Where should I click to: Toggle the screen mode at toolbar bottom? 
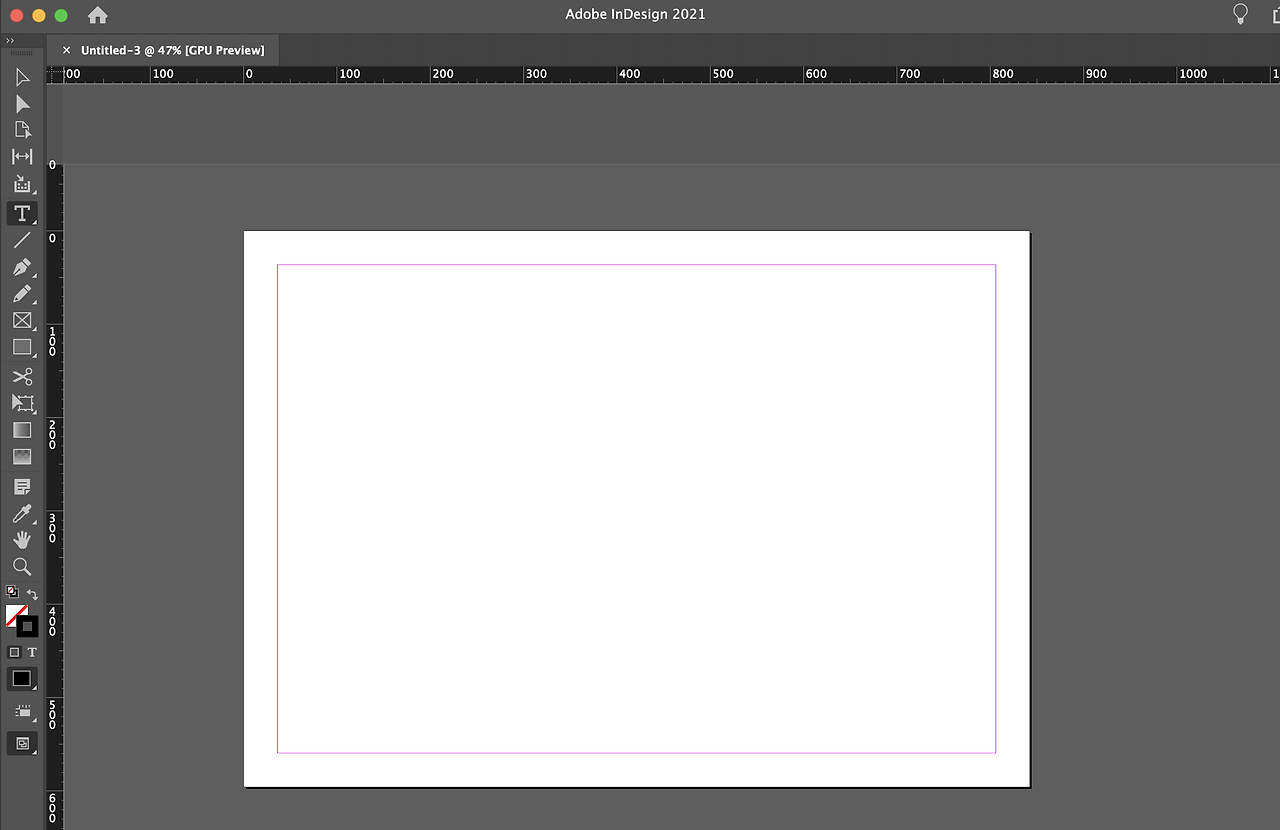tap(22, 743)
